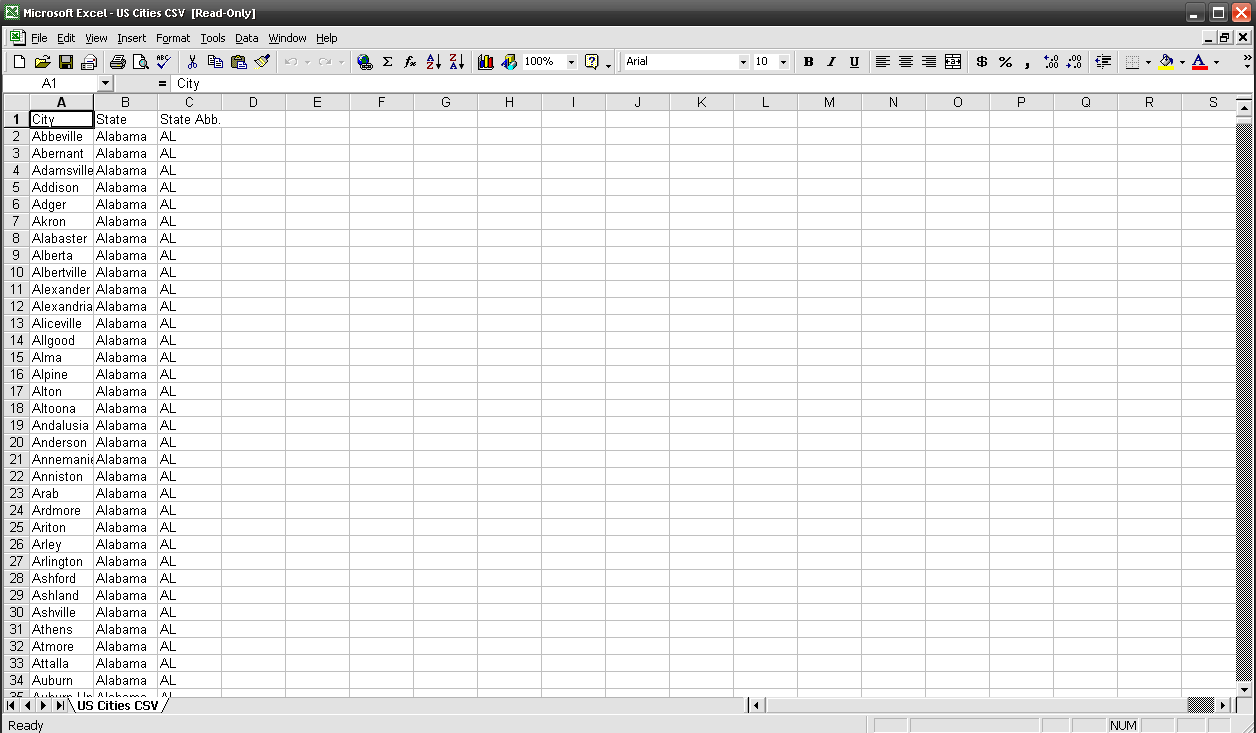Click the indent button in the formatting toolbar
The width and height of the screenshot is (1256, 733).
[x=1103, y=62]
